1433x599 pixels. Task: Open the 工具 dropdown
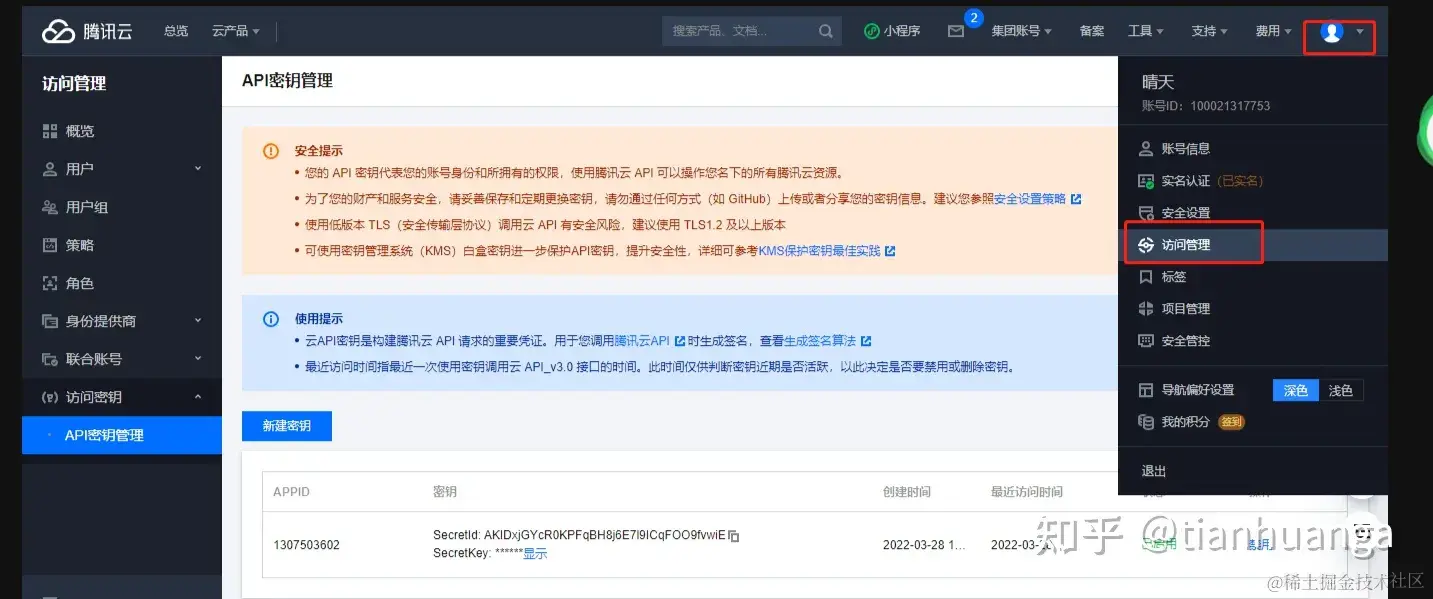tap(1146, 31)
